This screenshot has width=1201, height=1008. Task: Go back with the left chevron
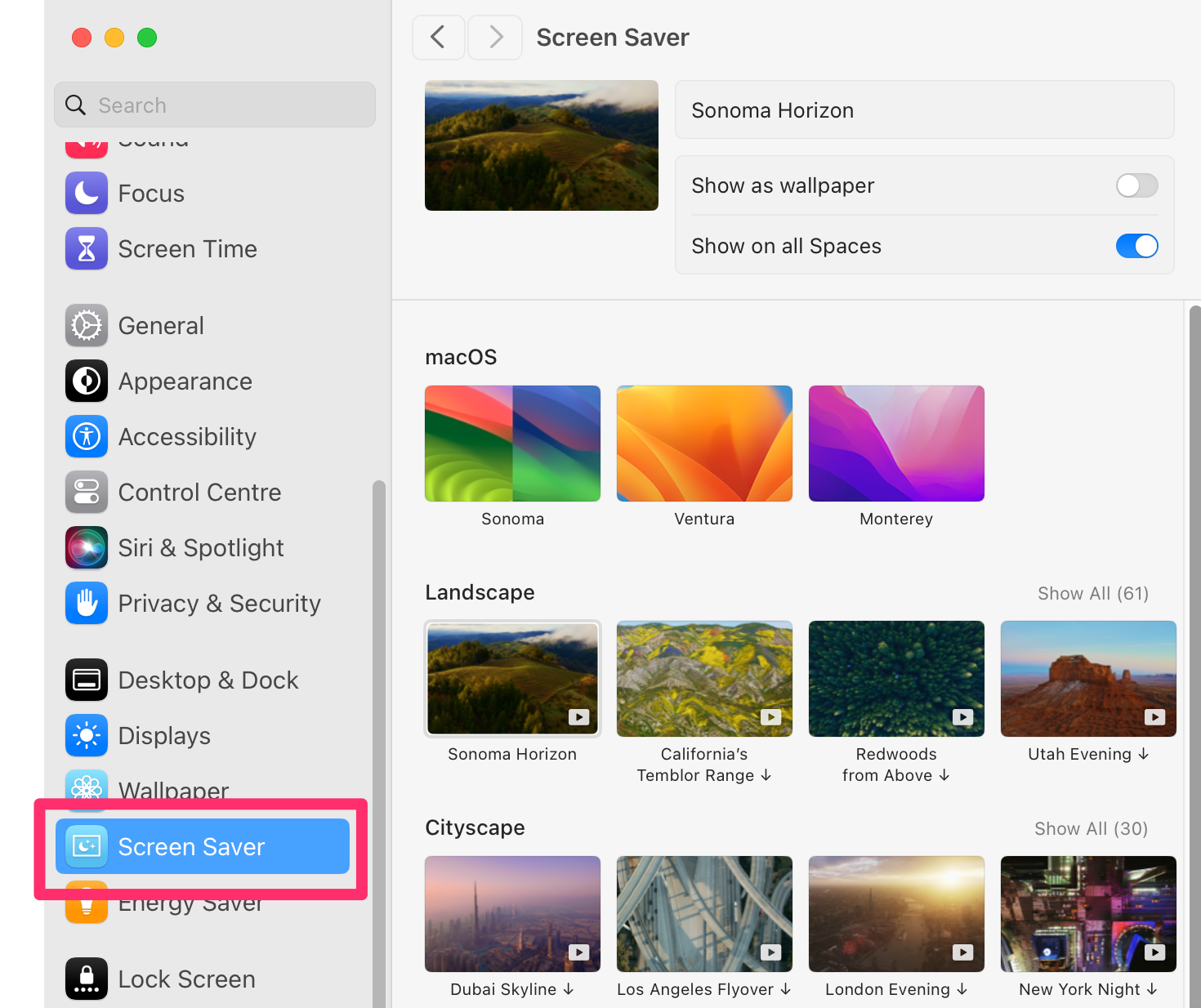click(x=439, y=37)
